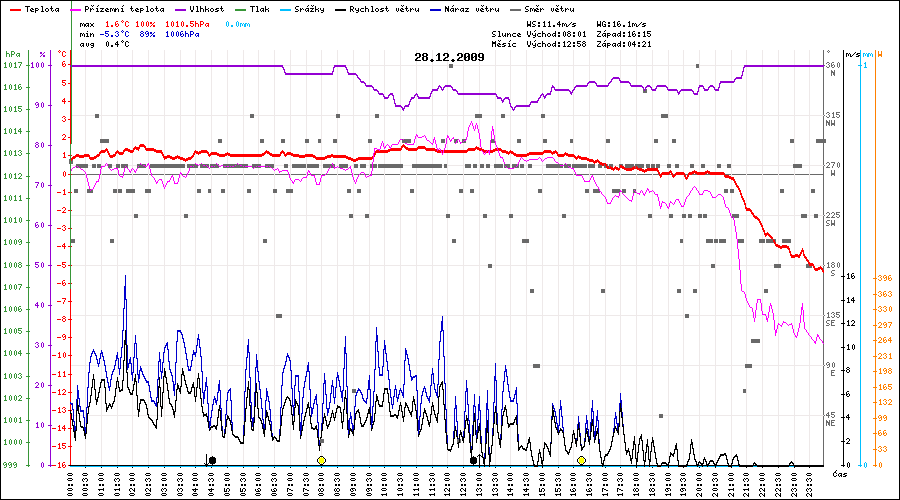Click the black moon marker near 13:00
This screenshot has height=500, width=900.
point(473,460)
